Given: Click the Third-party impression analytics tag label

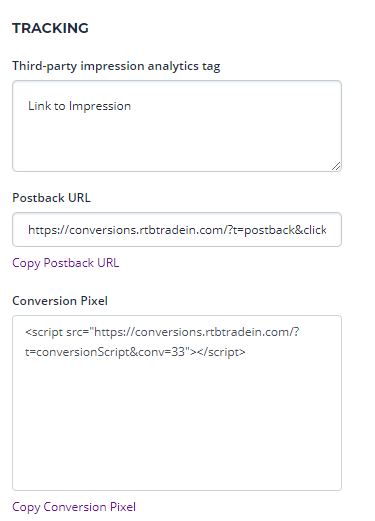Looking at the screenshot, I should coord(116,66).
